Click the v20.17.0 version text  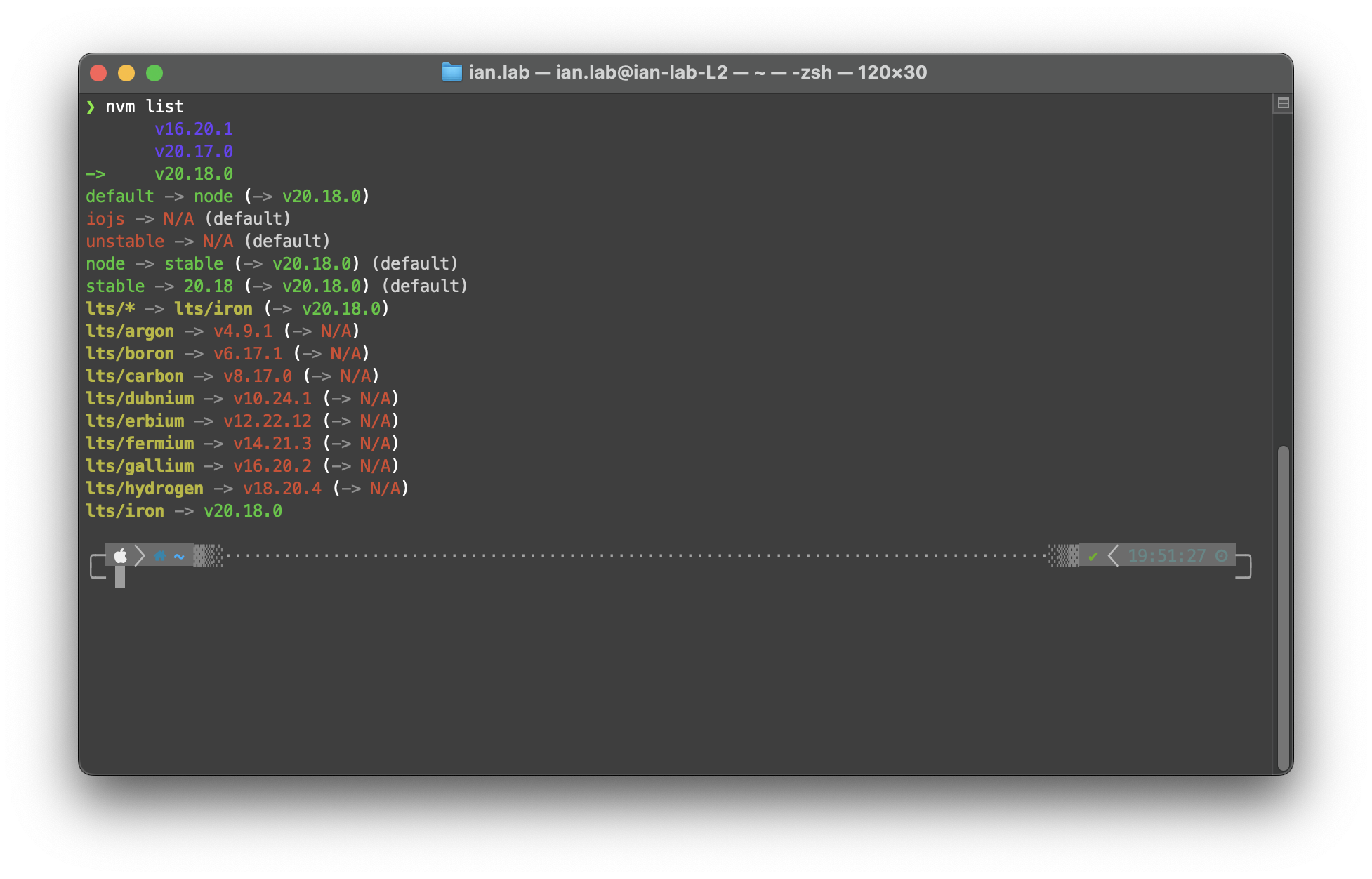pos(194,152)
